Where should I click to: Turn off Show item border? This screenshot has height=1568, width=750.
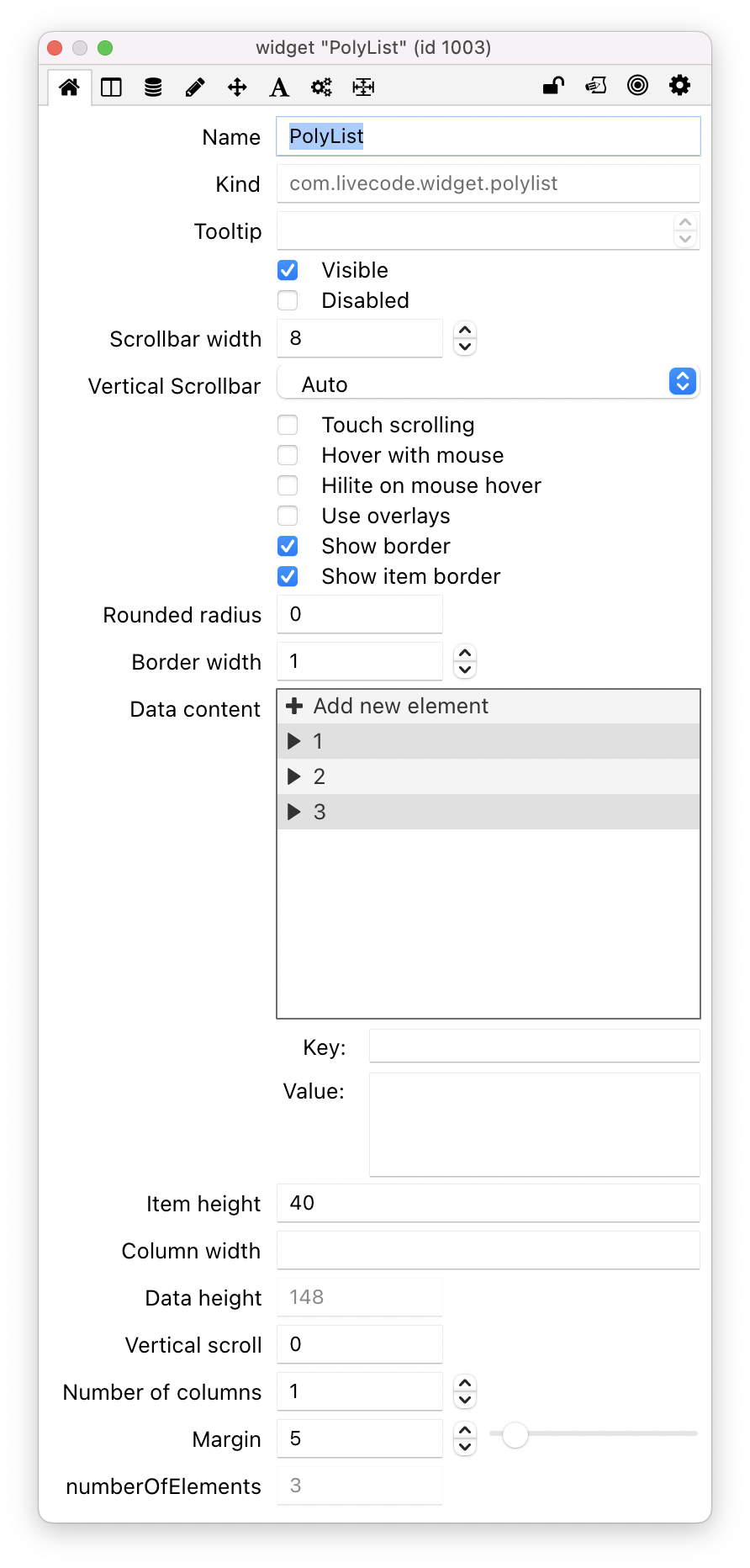coord(288,576)
